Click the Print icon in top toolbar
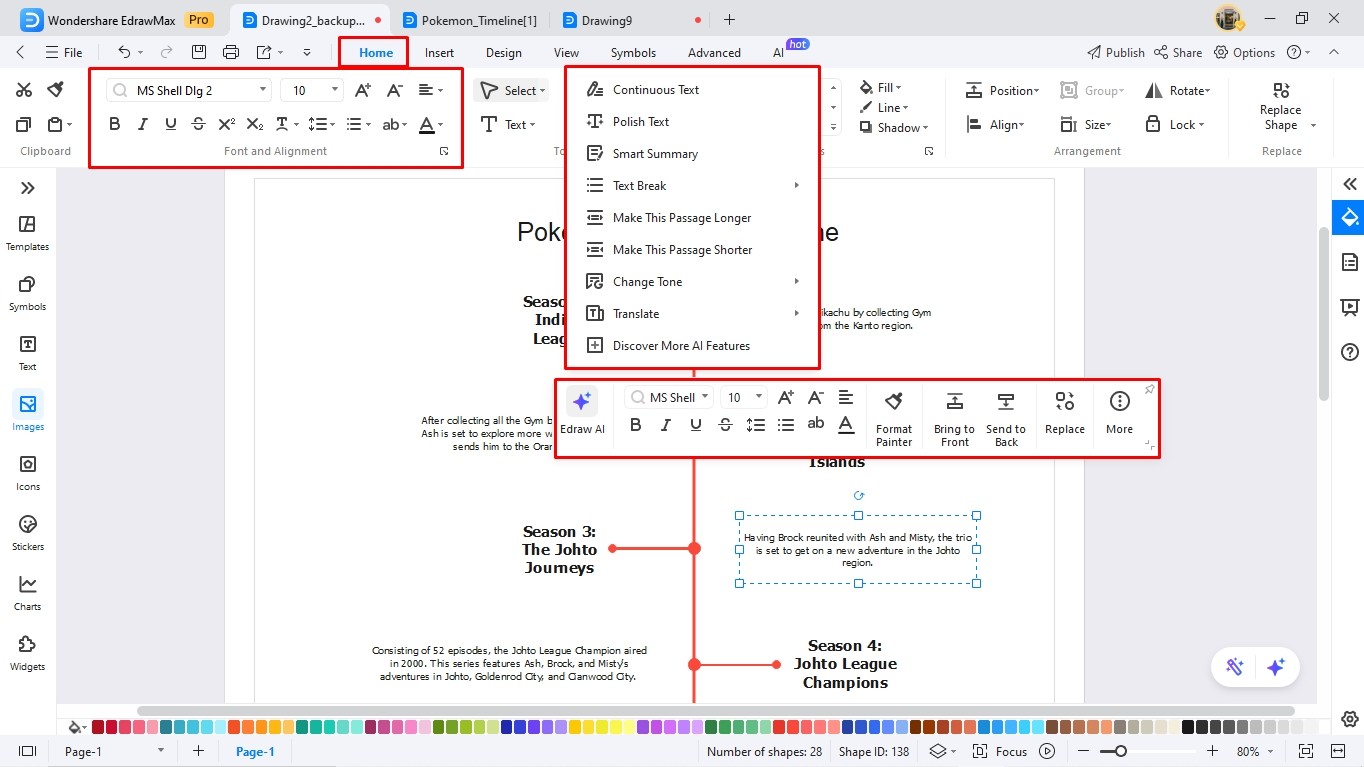This screenshot has width=1364, height=767. click(231, 52)
